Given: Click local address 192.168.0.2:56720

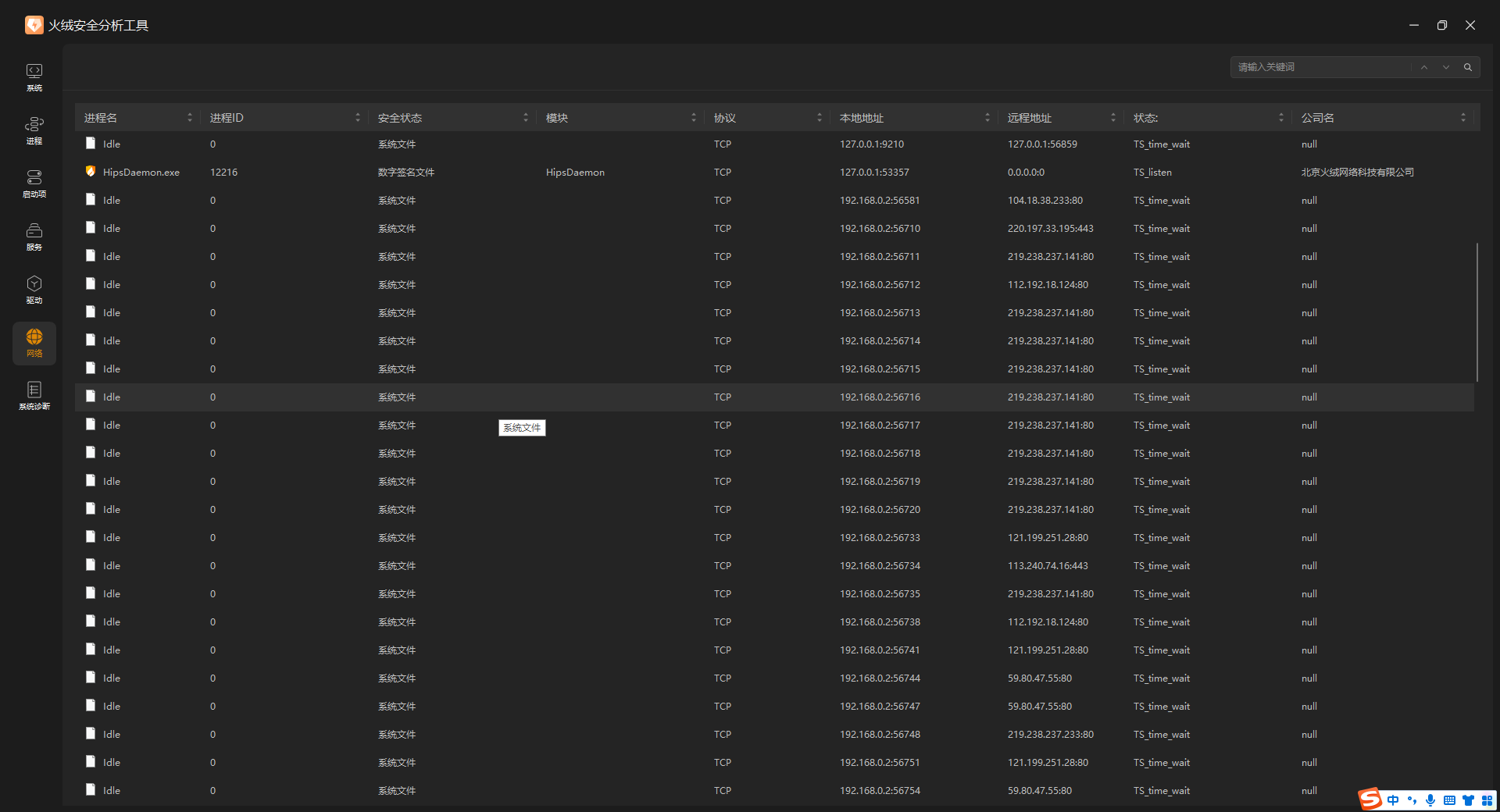Looking at the screenshot, I should coord(880,510).
